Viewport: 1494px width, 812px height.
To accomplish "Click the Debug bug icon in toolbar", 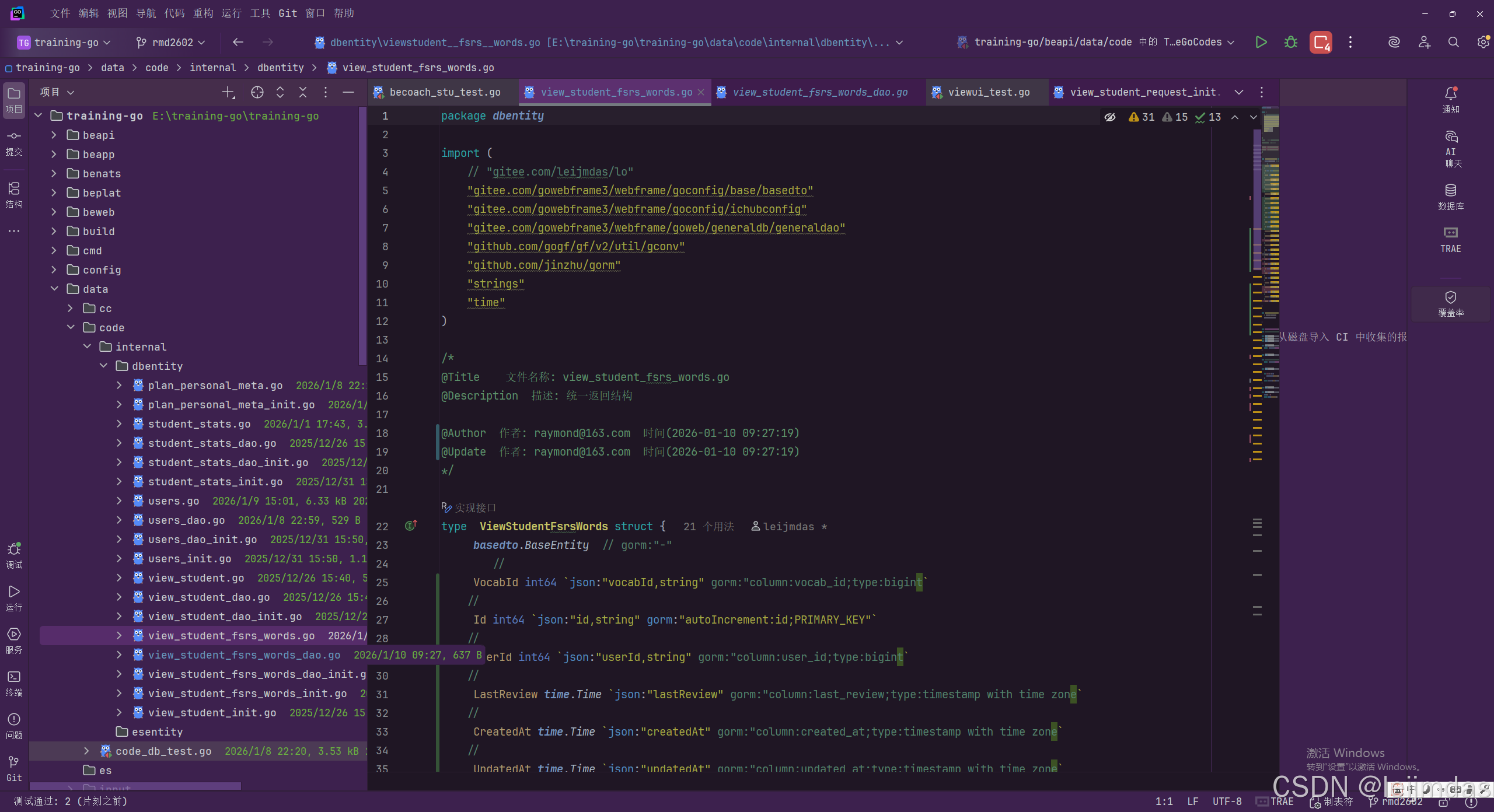I will (x=1290, y=42).
